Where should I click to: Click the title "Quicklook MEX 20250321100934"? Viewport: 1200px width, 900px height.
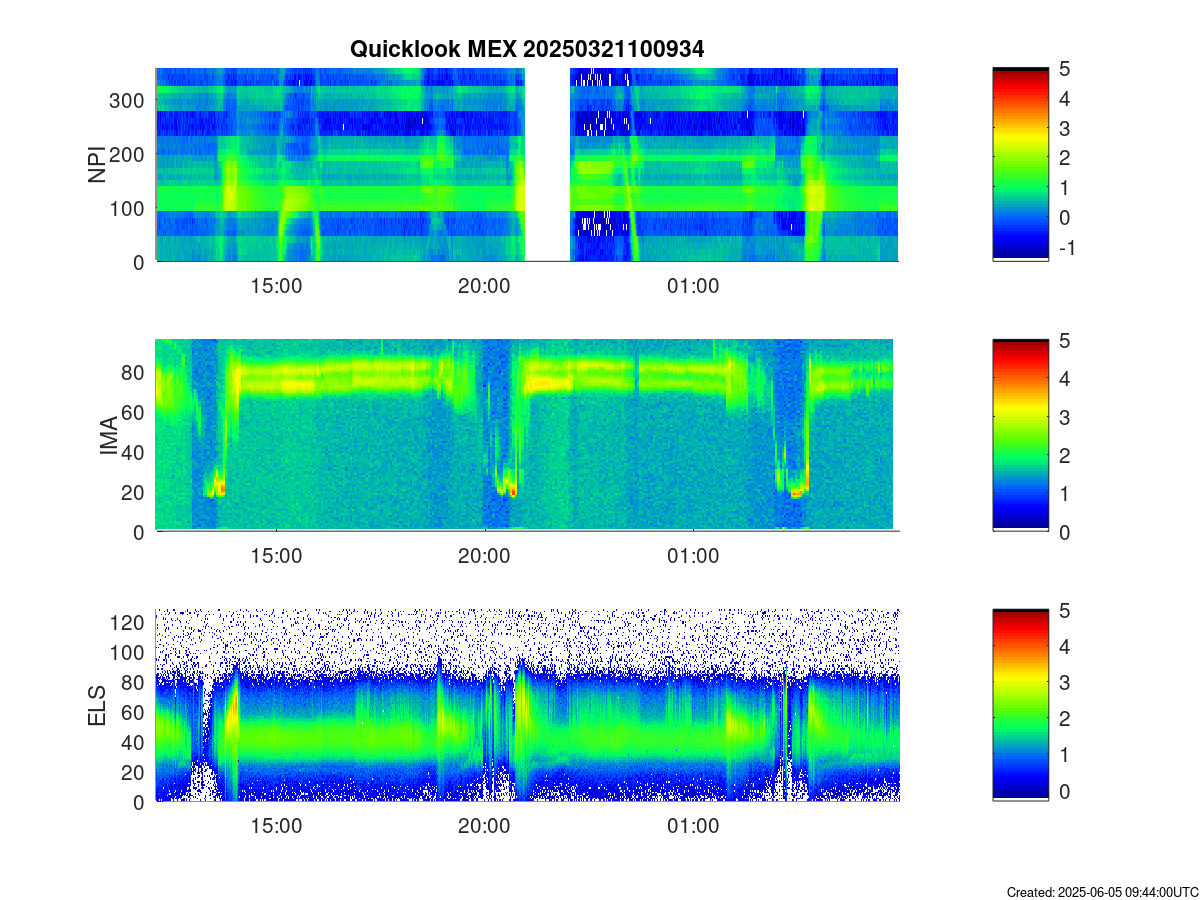(x=527, y=49)
